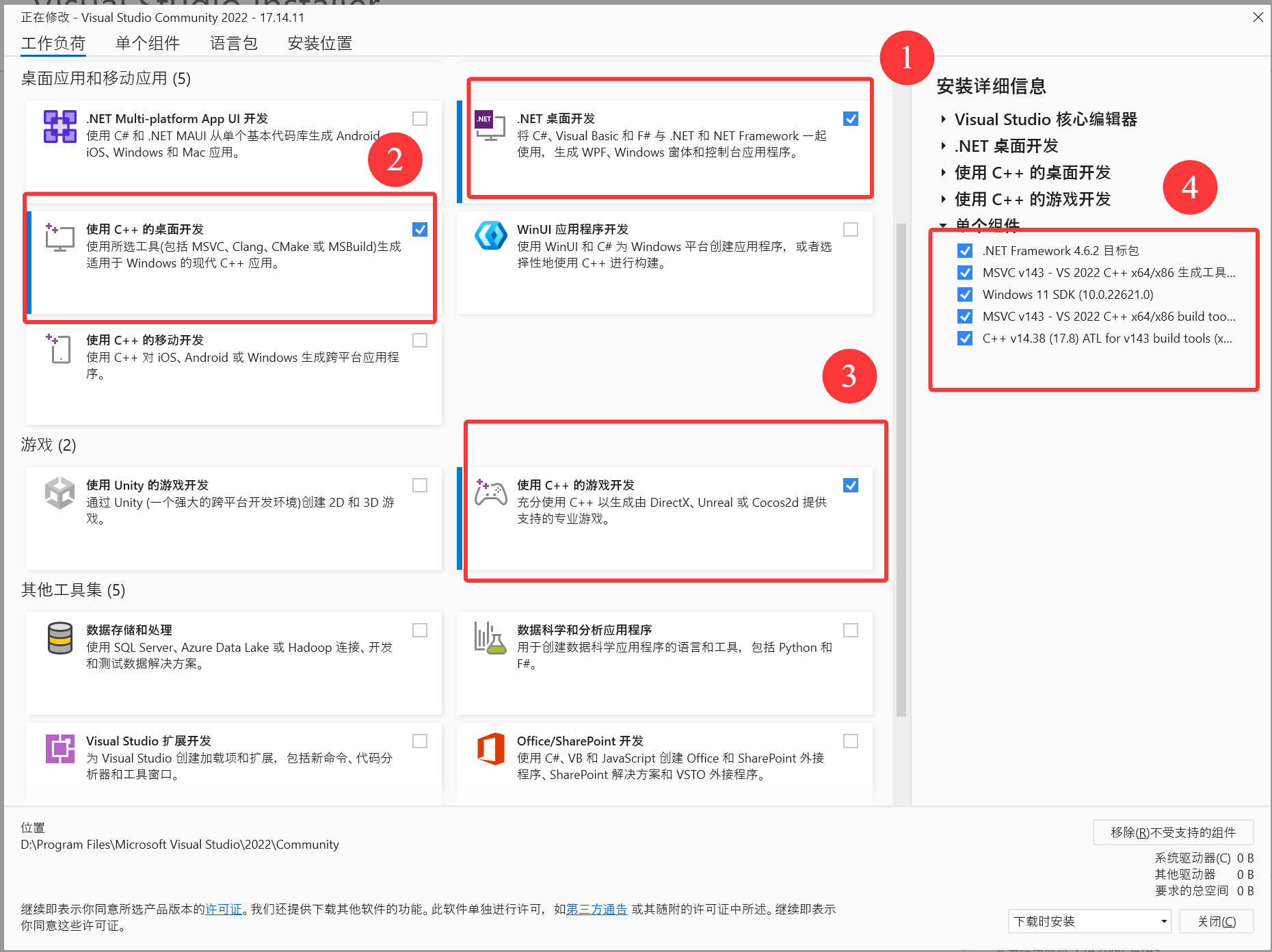Click the Office/SharePoint 开发 icon
The height and width of the screenshot is (952, 1272).
coord(490,748)
